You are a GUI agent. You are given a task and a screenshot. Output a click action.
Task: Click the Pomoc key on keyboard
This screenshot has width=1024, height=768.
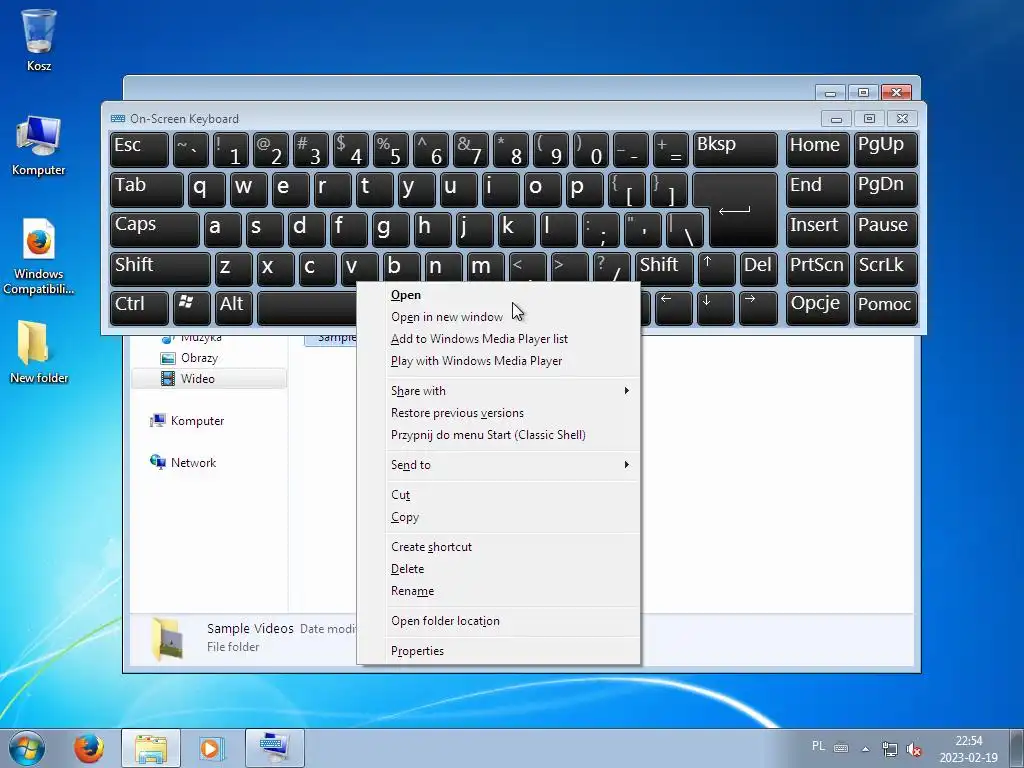[886, 308]
